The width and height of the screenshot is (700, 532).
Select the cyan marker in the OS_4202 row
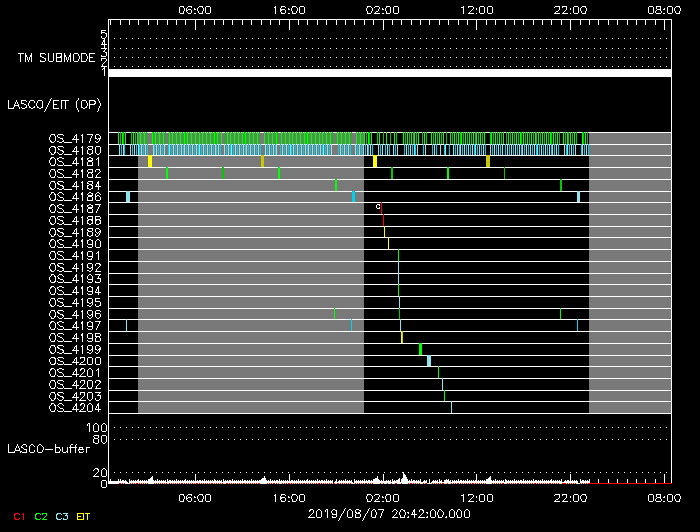pos(442,384)
